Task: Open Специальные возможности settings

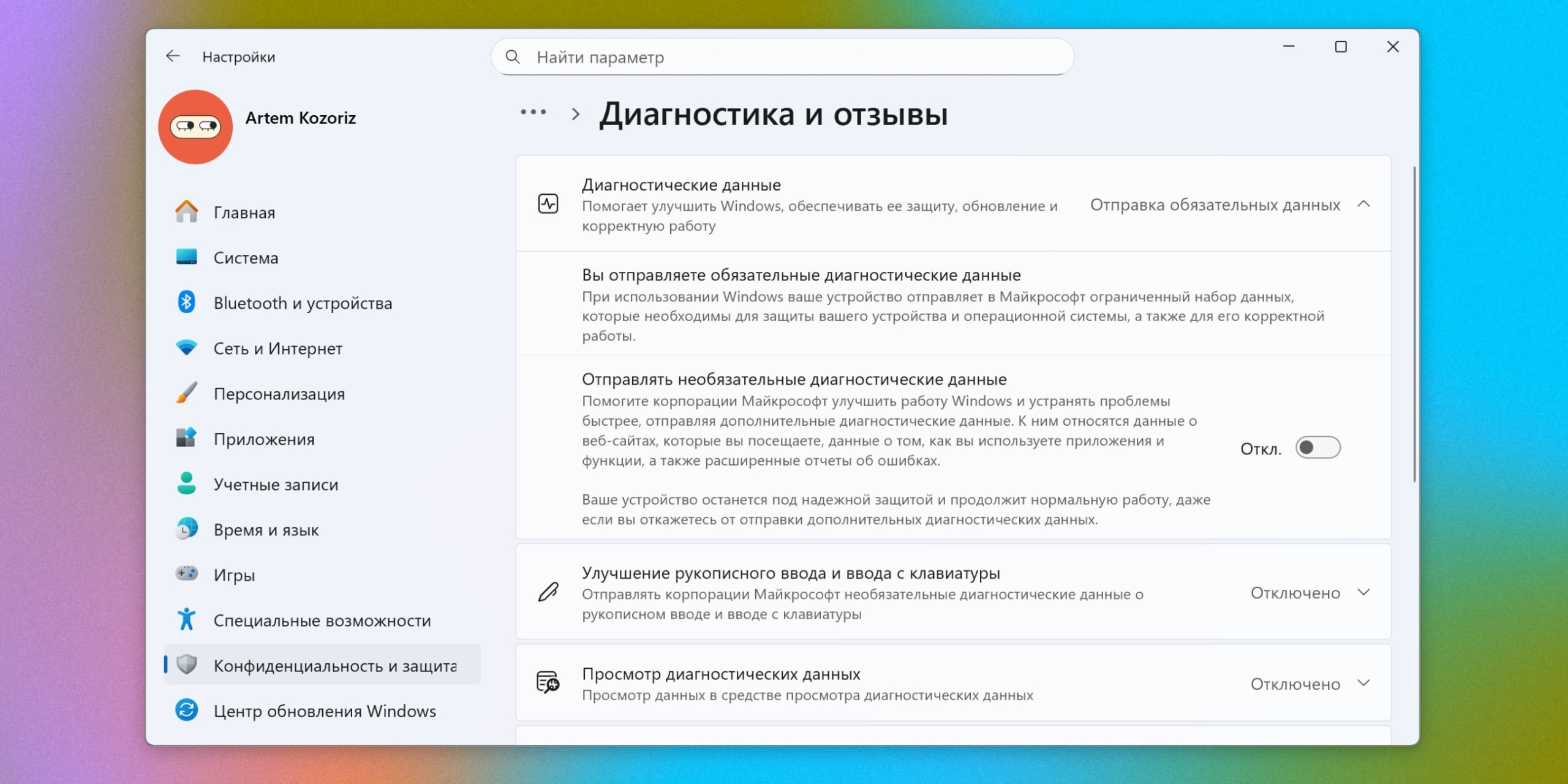Action: pyautogui.click(x=322, y=620)
